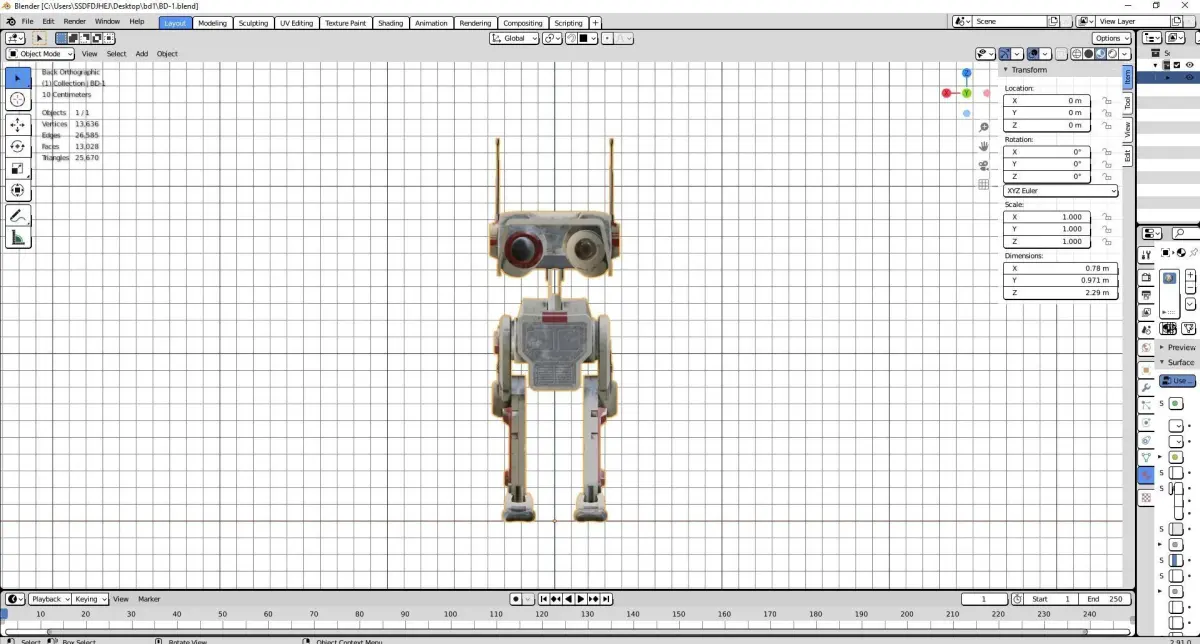Toggle collection exclude checkbox in outliner
Viewport: 1200px width, 644px height.
tap(1177, 65)
